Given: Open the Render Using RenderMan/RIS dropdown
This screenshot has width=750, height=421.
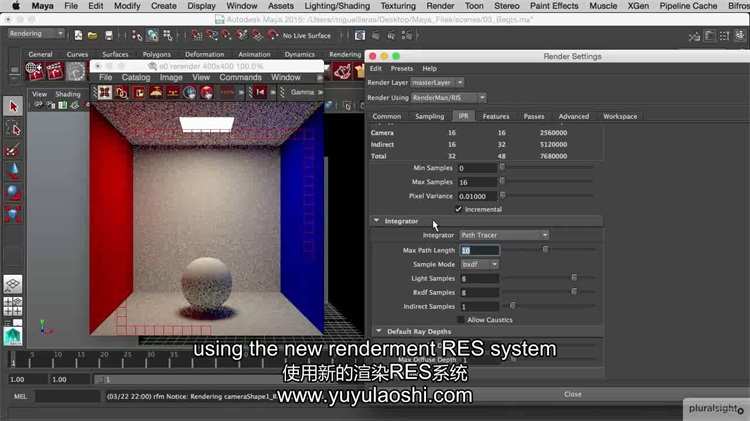Looking at the screenshot, I should (x=448, y=98).
